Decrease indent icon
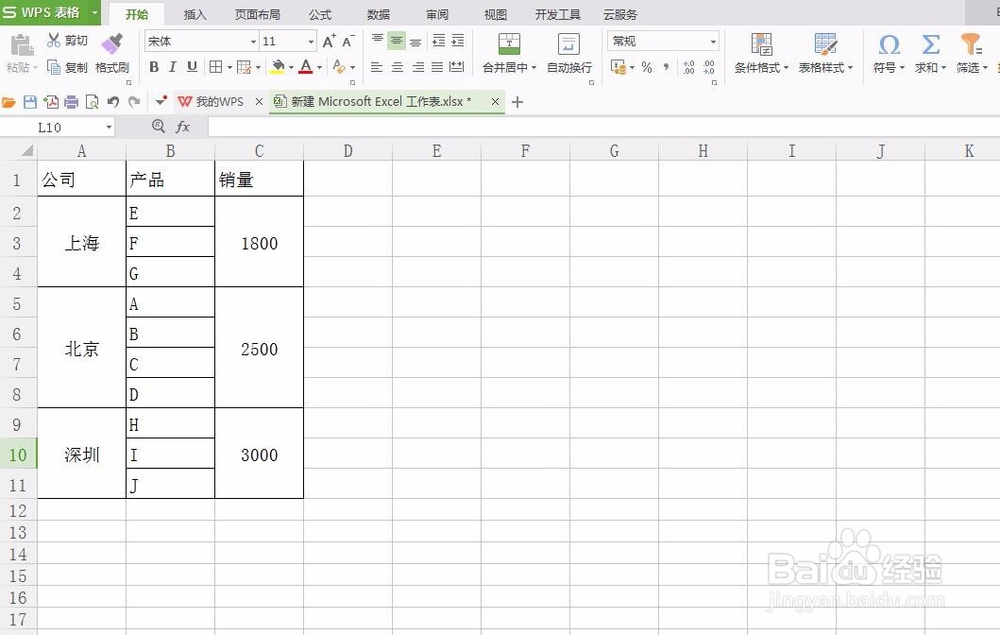 pos(439,41)
